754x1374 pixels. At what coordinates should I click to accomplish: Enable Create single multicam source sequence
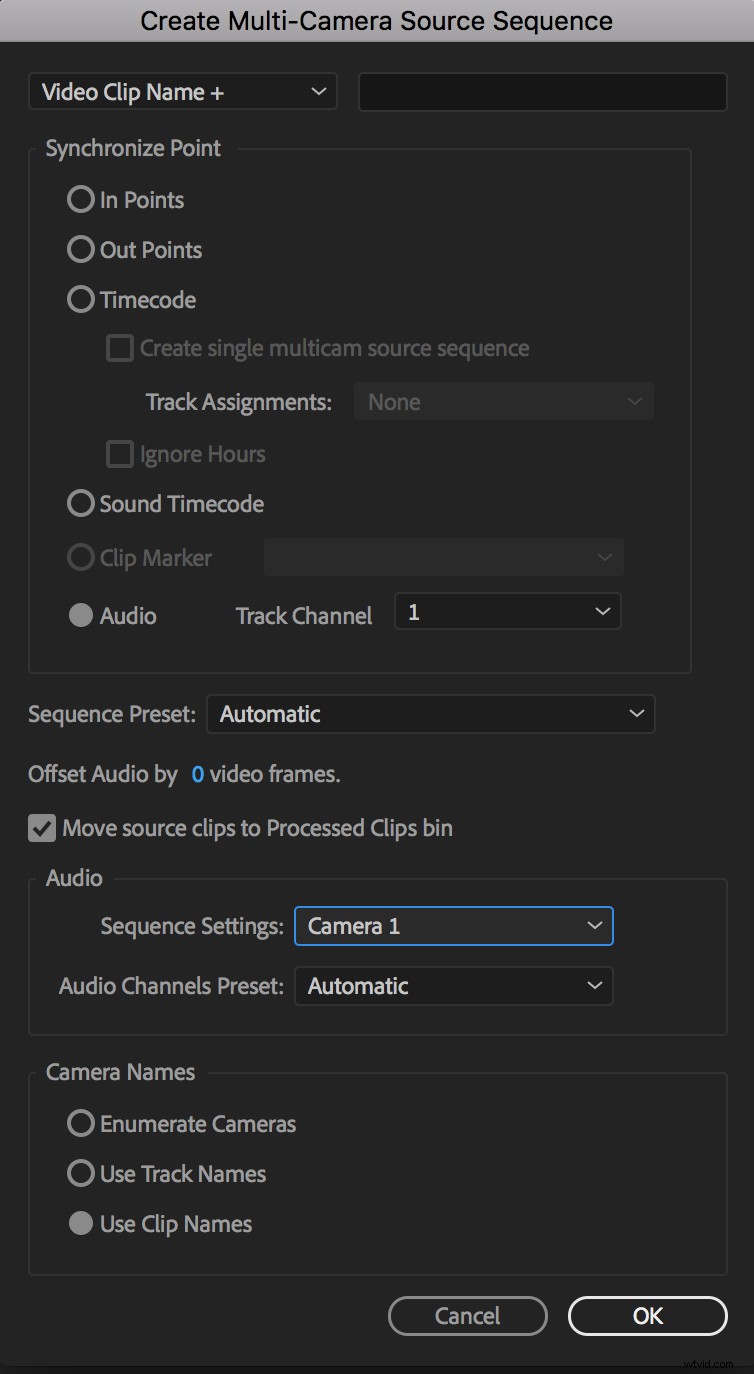[x=119, y=347]
